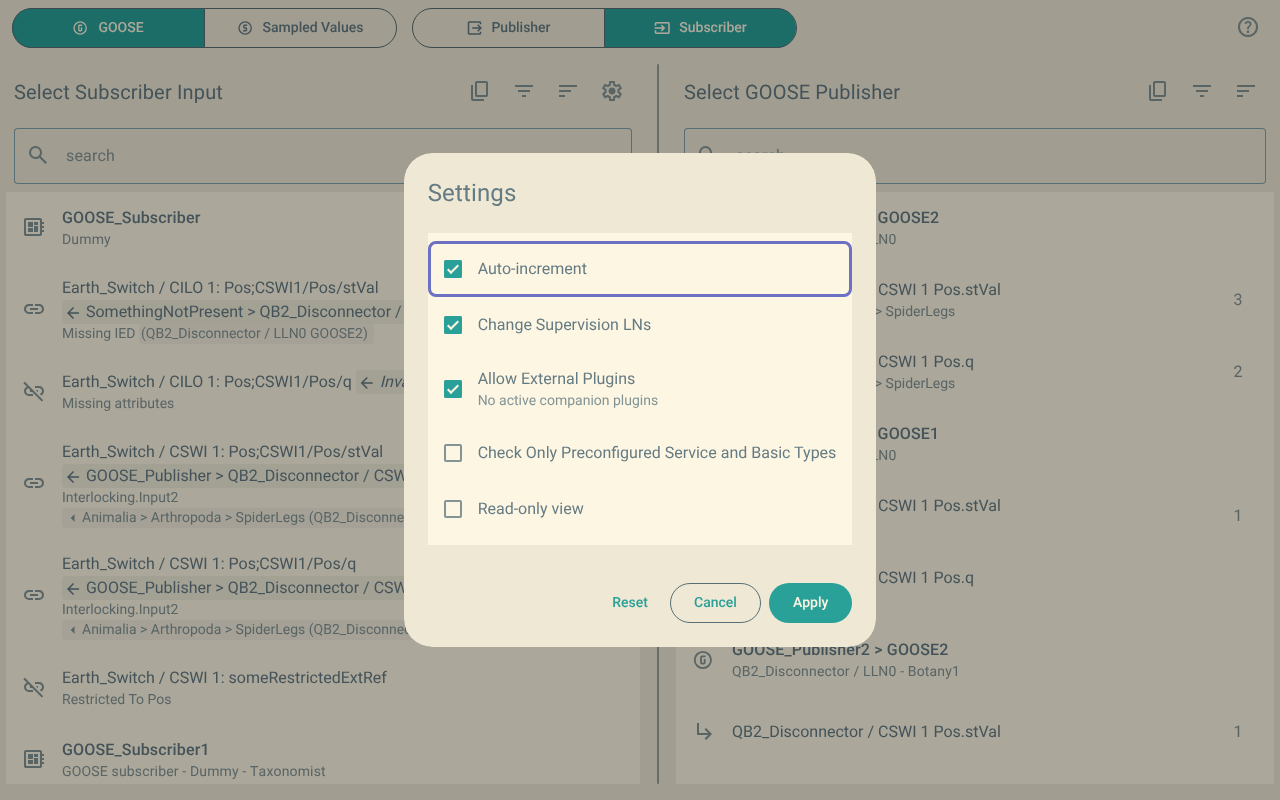Click Missing attributes text
Image resolution: width=1280 pixels, height=800 pixels.
click(x=118, y=403)
